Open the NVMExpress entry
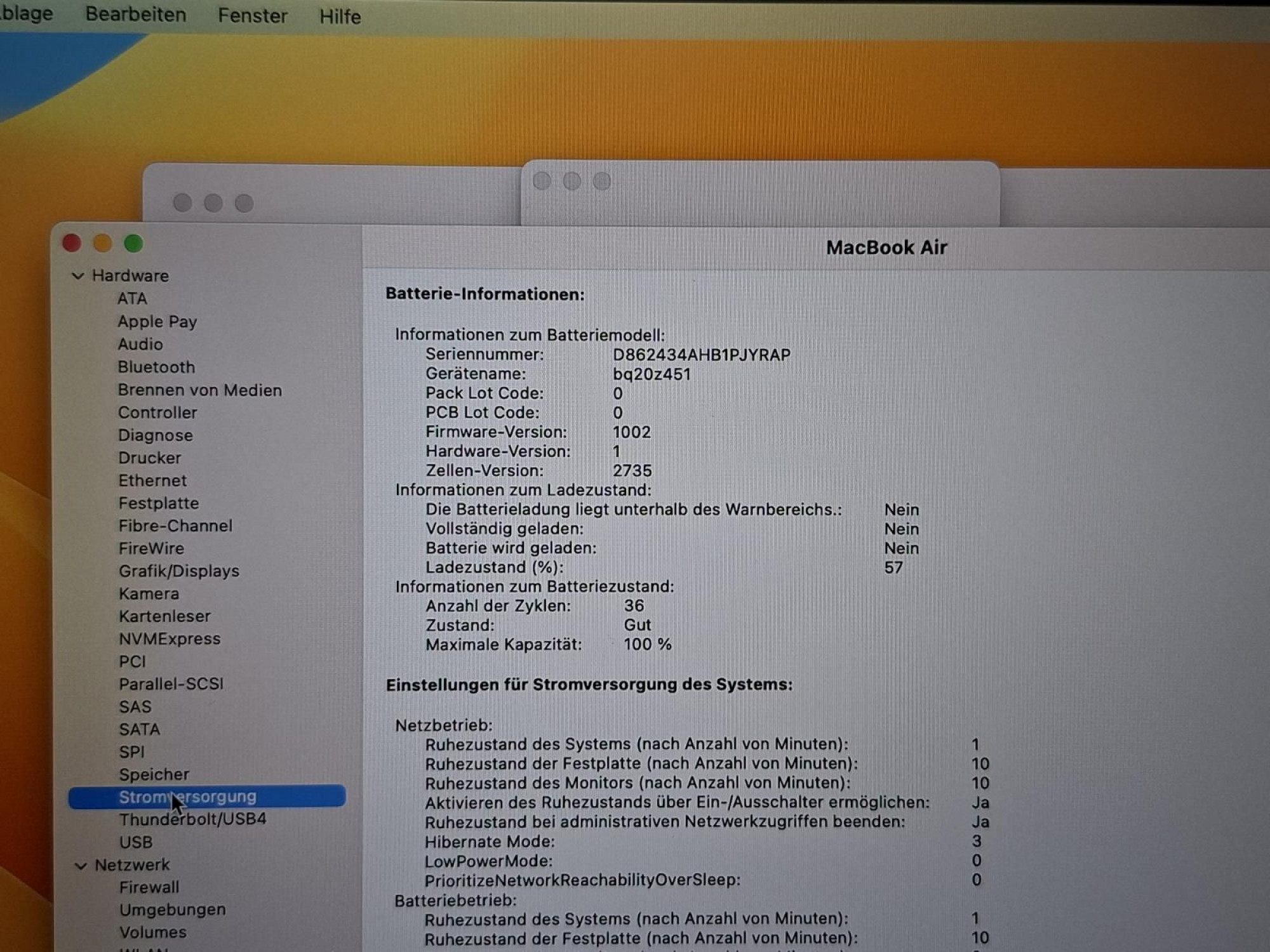Image resolution: width=1270 pixels, height=952 pixels. 170,638
